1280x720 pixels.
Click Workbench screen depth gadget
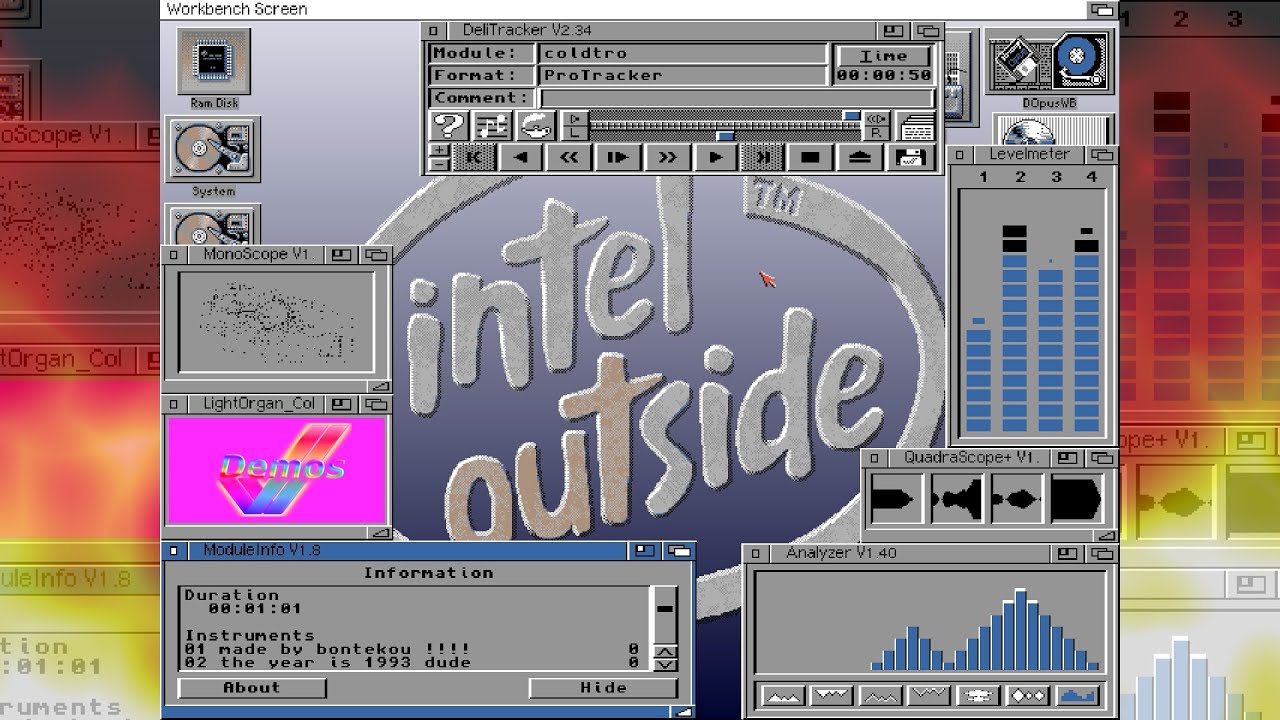1102,9
